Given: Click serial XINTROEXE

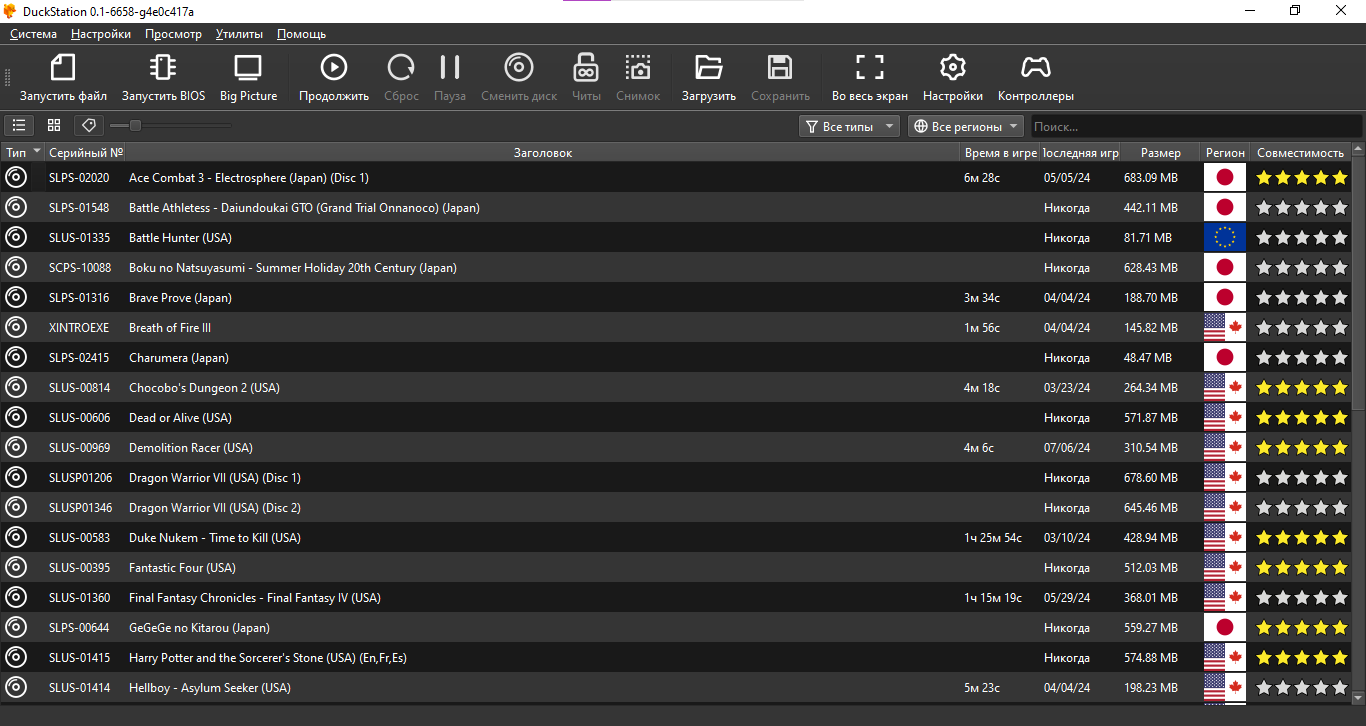Looking at the screenshot, I should pos(79,328).
